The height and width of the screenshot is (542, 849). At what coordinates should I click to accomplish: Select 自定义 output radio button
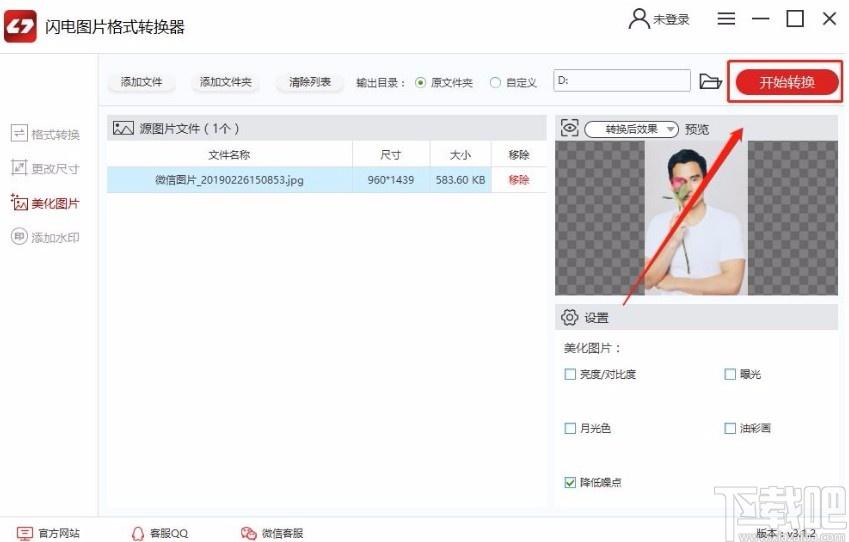495,82
